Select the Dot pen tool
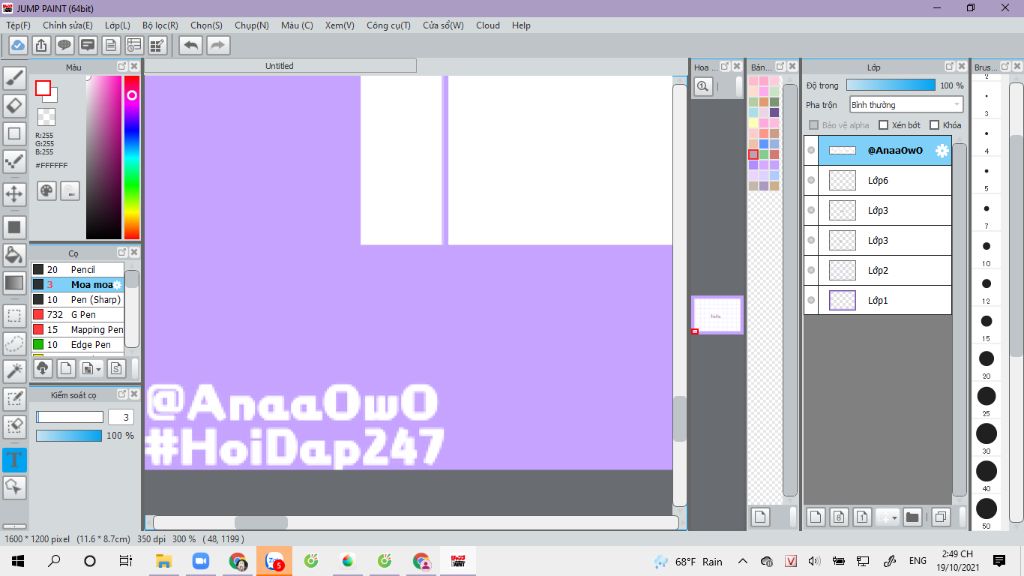Screen dimensions: 1024x576 click(x=14, y=161)
